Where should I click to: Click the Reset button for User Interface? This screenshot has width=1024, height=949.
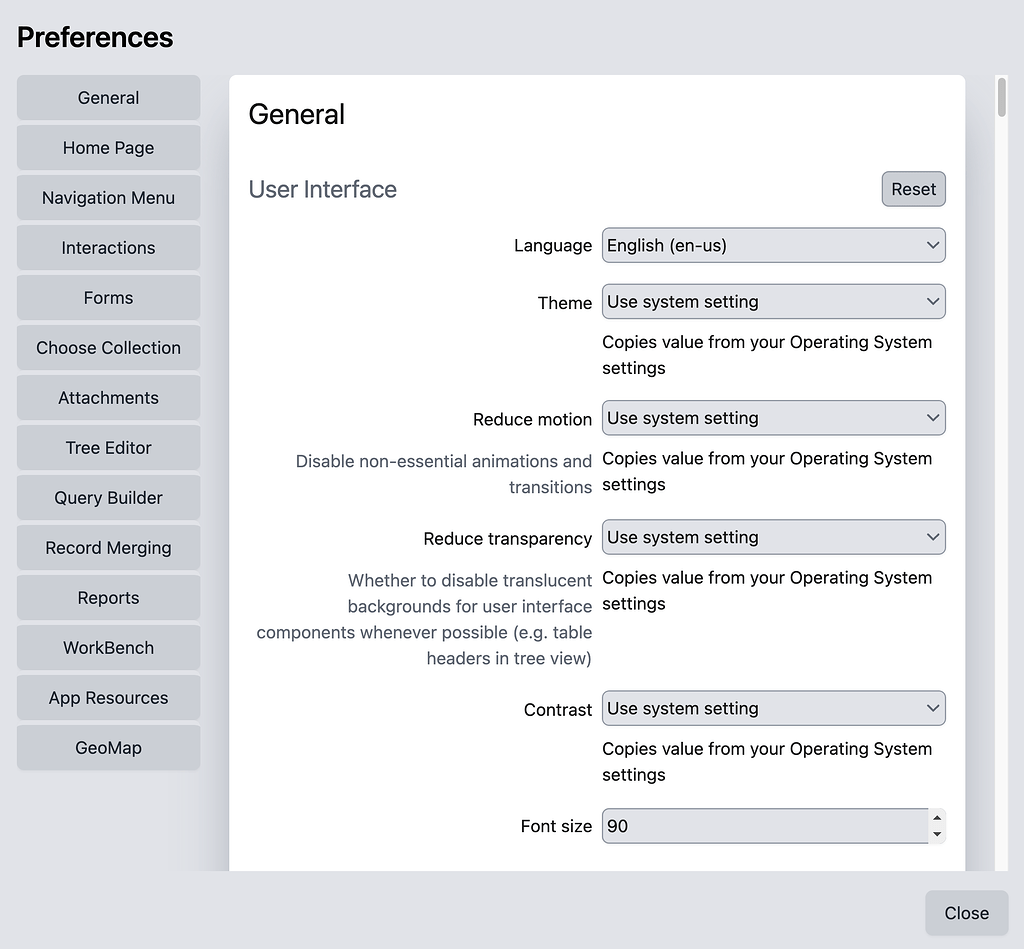[913, 189]
